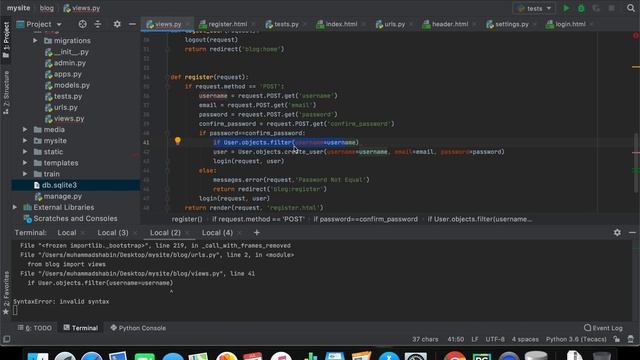Screen dimensions: 640x360
Task: Expand the train folder
Action: click(25, 174)
